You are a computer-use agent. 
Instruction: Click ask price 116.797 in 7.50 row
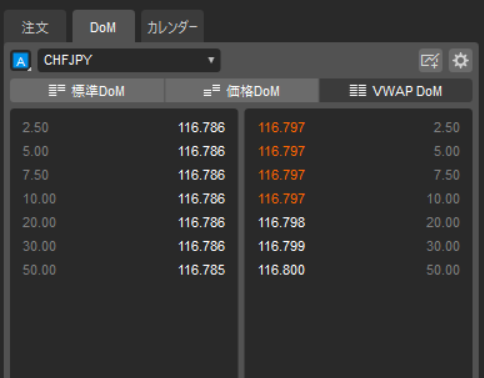(x=282, y=175)
